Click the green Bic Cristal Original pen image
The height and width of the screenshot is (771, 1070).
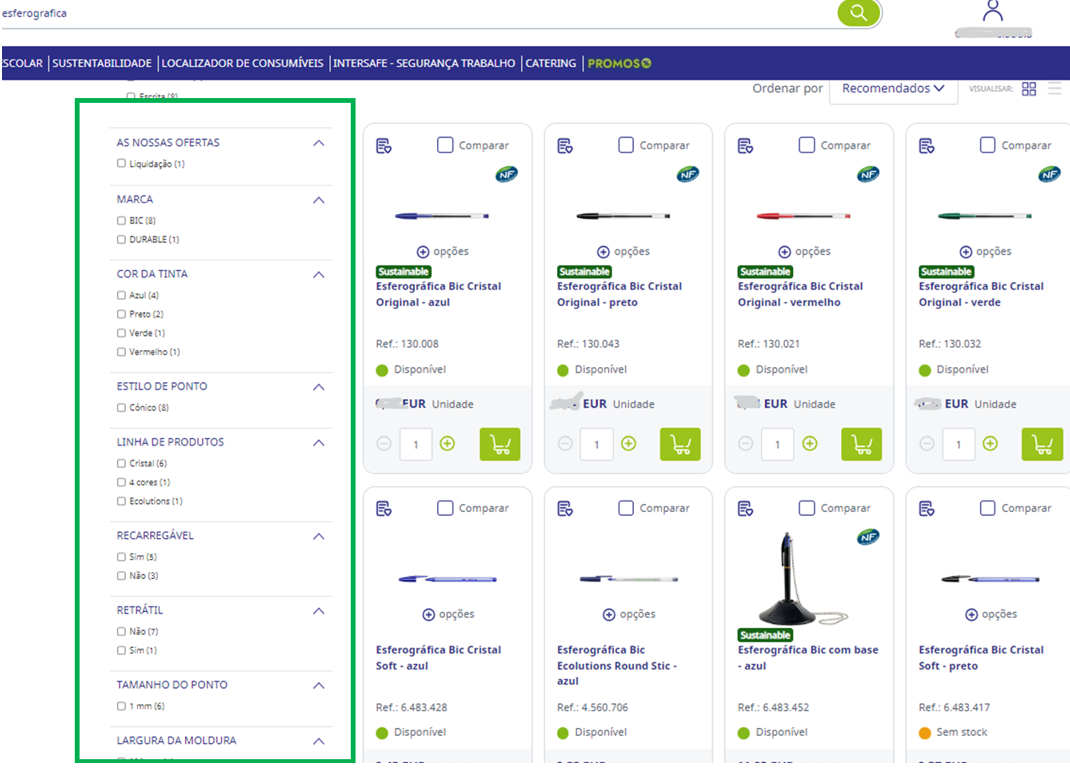[984, 216]
